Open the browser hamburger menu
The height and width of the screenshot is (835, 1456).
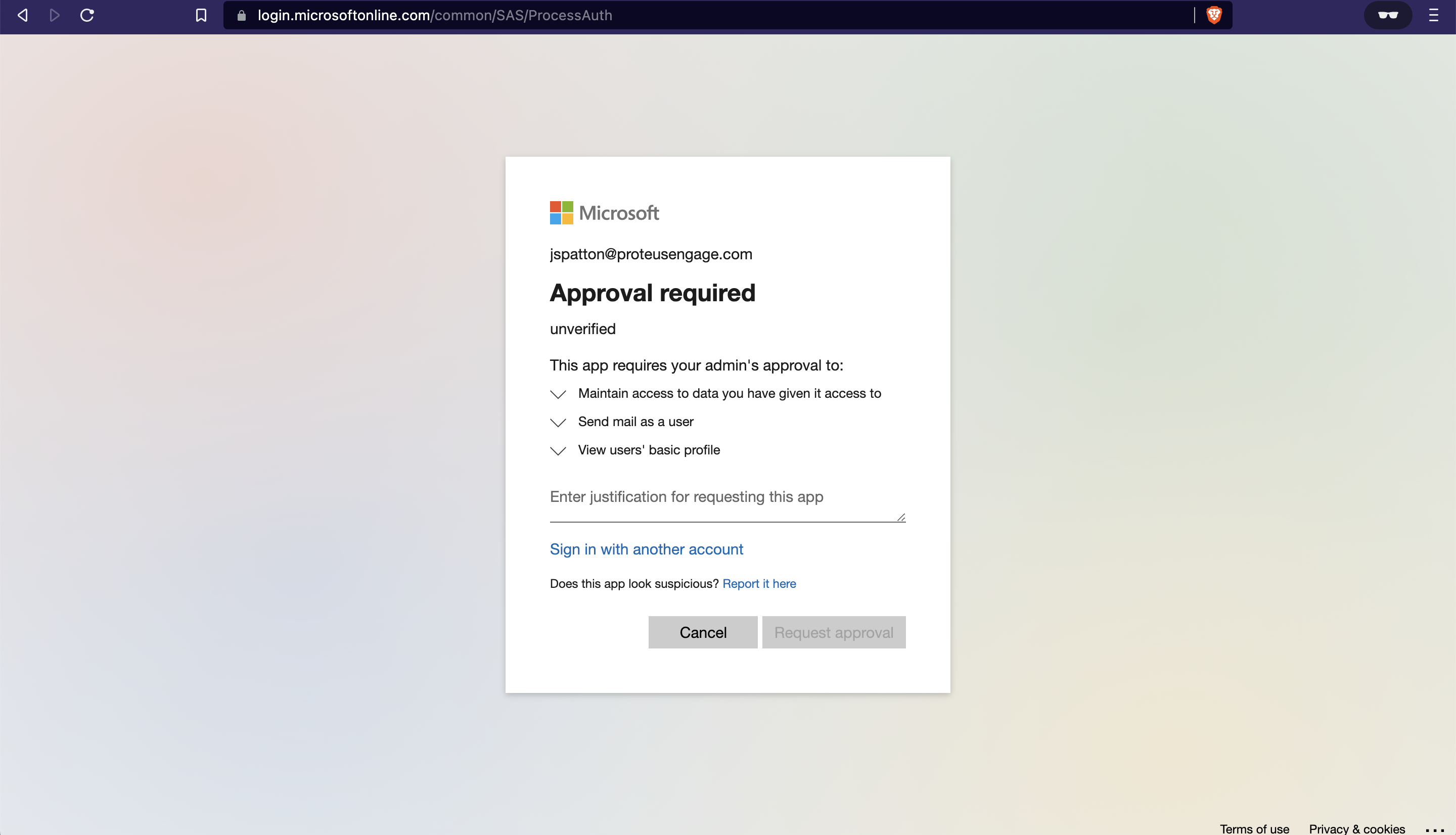tap(1434, 16)
